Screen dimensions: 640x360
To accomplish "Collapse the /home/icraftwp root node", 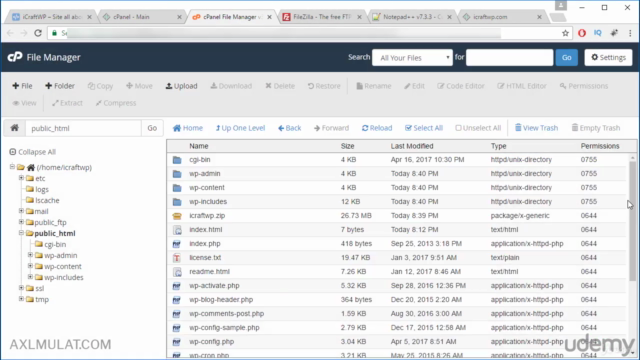I will click(12, 167).
